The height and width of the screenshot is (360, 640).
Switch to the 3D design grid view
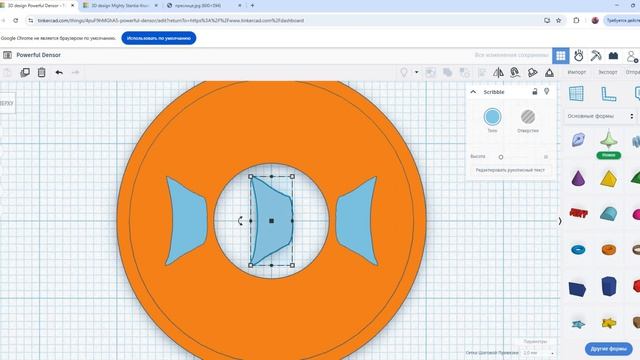tap(561, 56)
